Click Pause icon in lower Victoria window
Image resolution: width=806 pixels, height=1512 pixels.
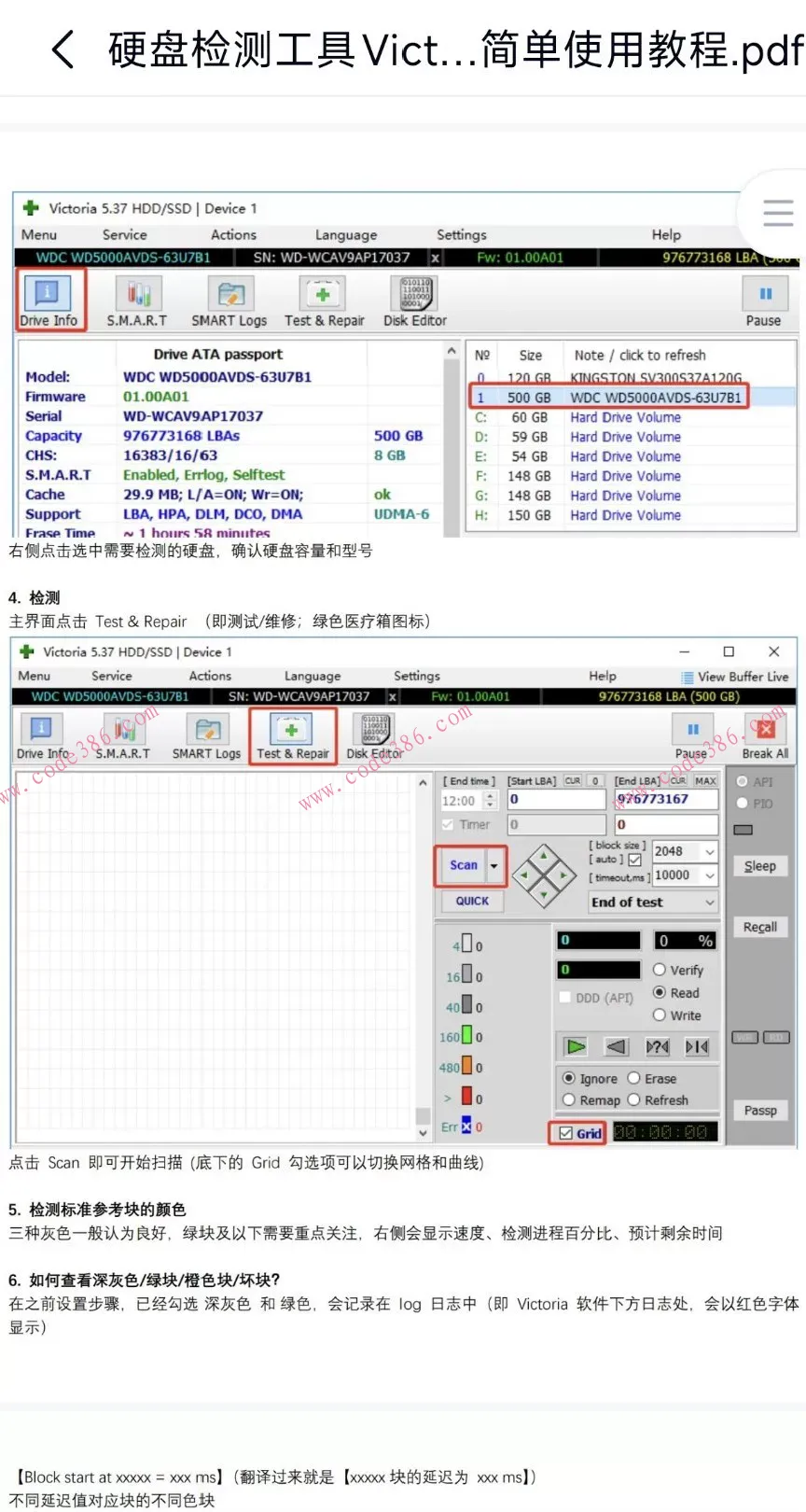pos(692,728)
